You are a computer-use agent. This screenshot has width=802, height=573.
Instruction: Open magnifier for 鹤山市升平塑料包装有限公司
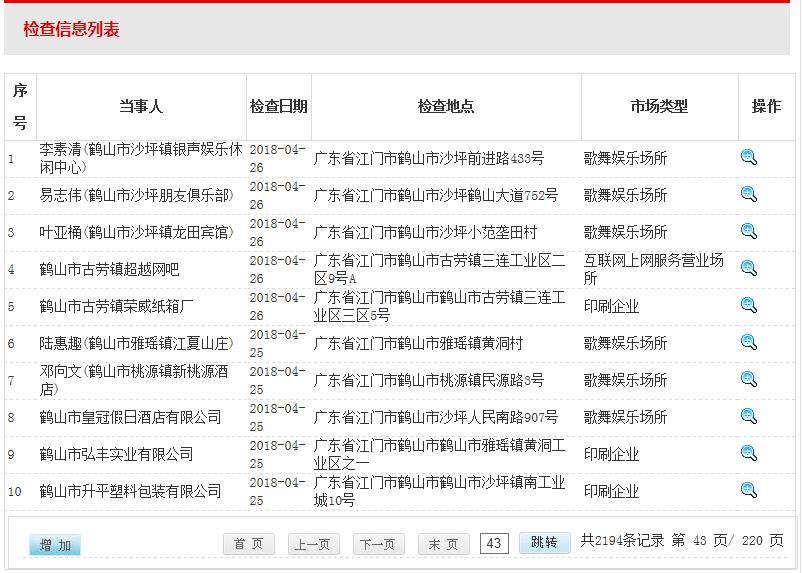748,490
